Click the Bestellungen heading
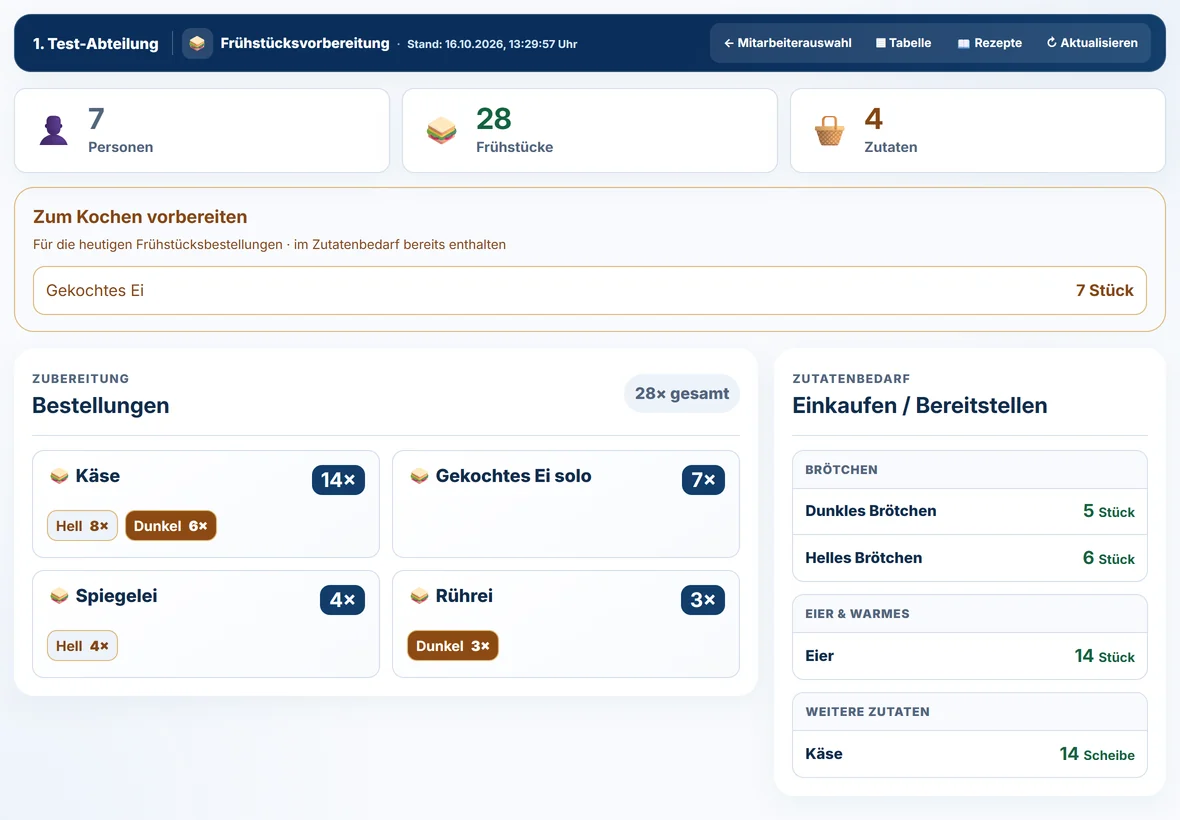 (x=101, y=405)
